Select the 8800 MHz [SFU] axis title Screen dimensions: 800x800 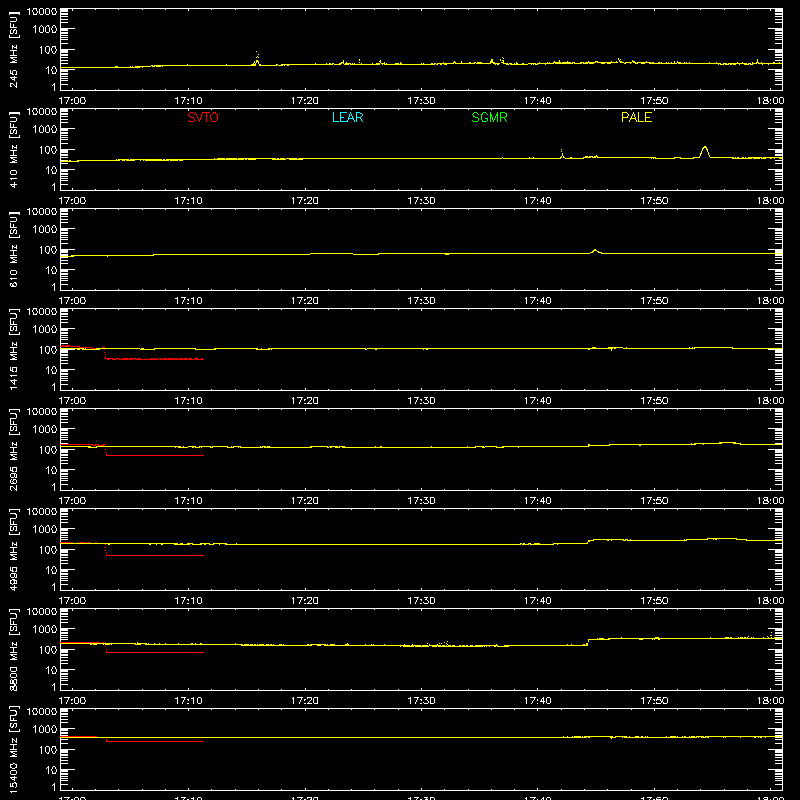(x=14, y=649)
